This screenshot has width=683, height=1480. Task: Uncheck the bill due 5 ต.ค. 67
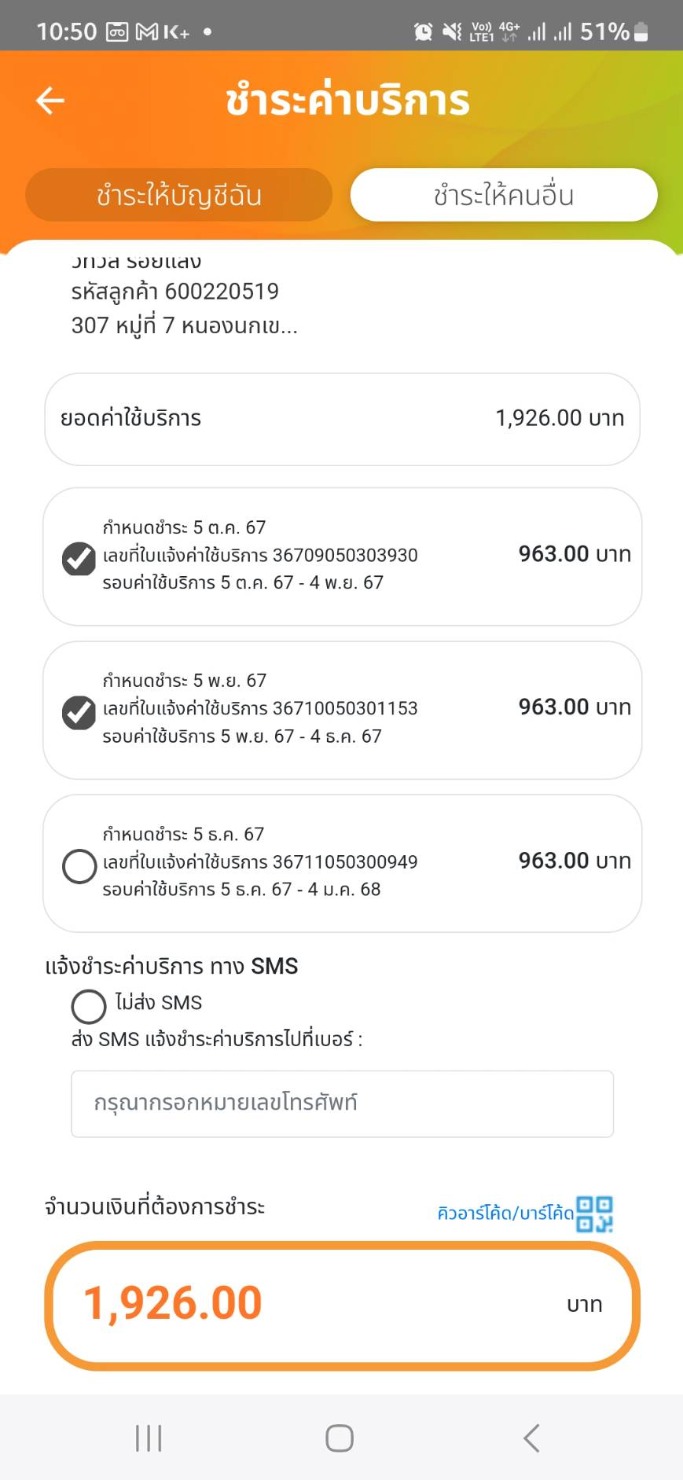tap(79, 558)
